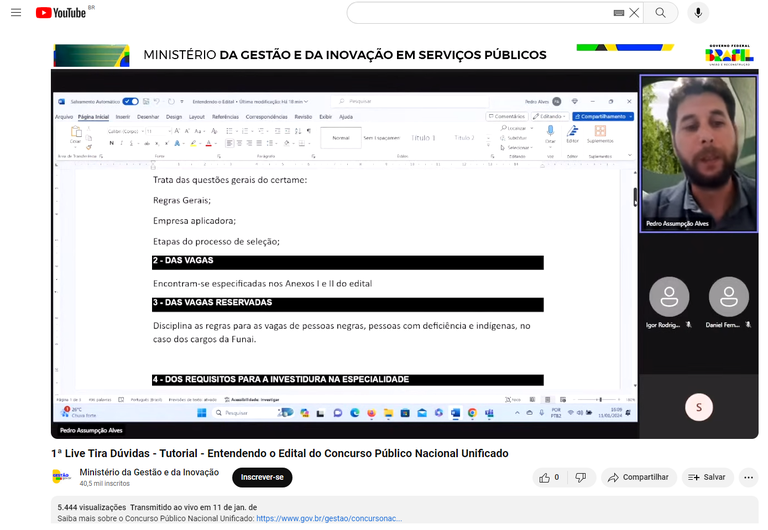Open the channel avatar icon
Image resolution: width=768 pixels, height=530 pixels.
(61, 476)
